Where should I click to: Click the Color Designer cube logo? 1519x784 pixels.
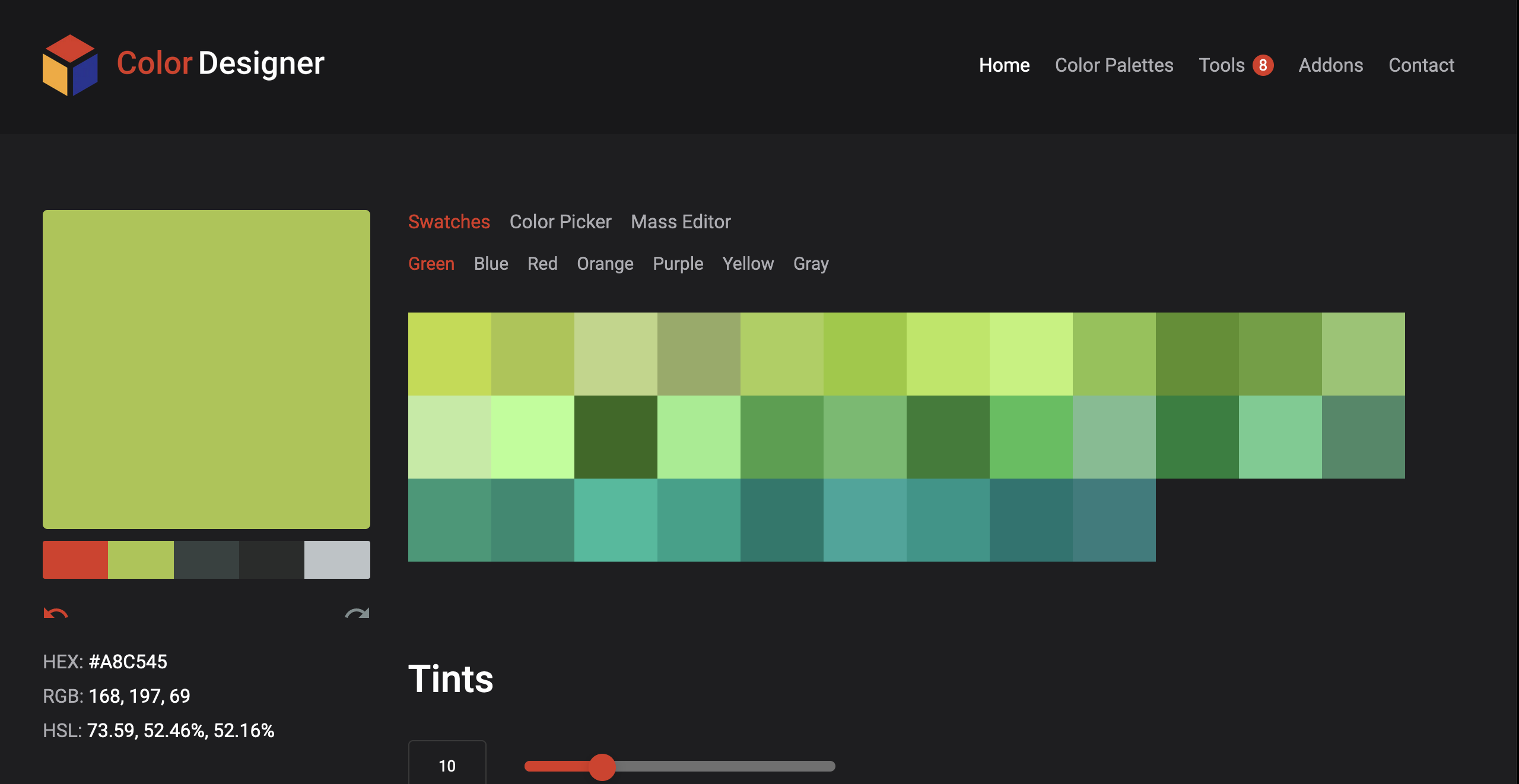click(70, 65)
